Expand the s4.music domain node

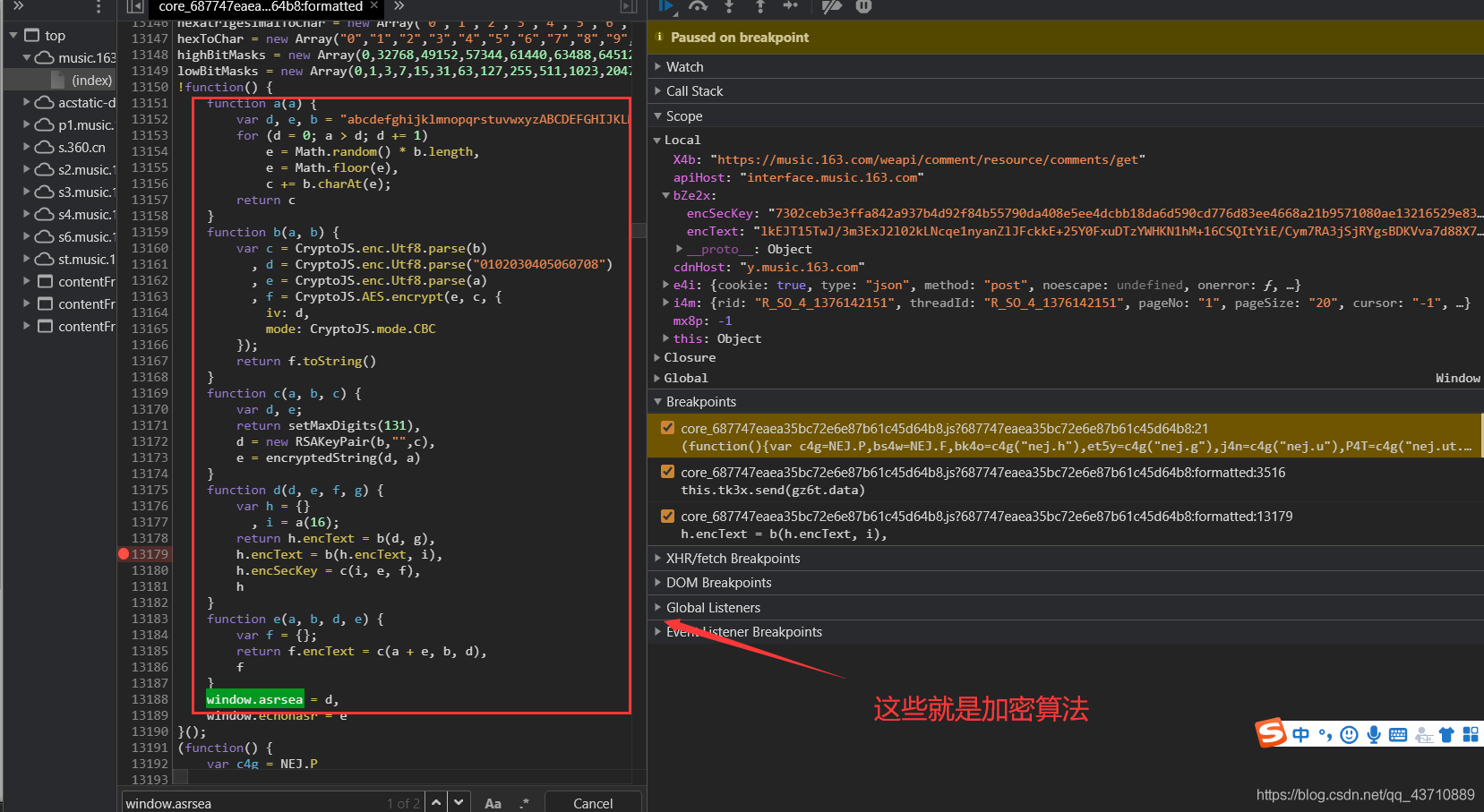coord(27,214)
